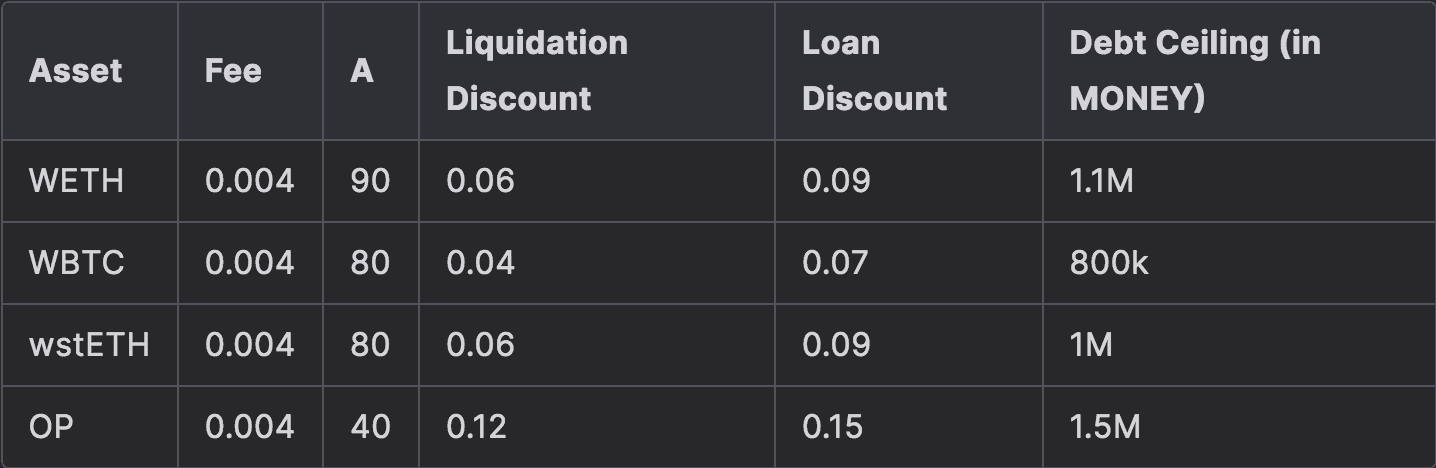The image size is (1436, 468).
Task: Click the Debt Ceiling column header
Action: pos(1194,71)
